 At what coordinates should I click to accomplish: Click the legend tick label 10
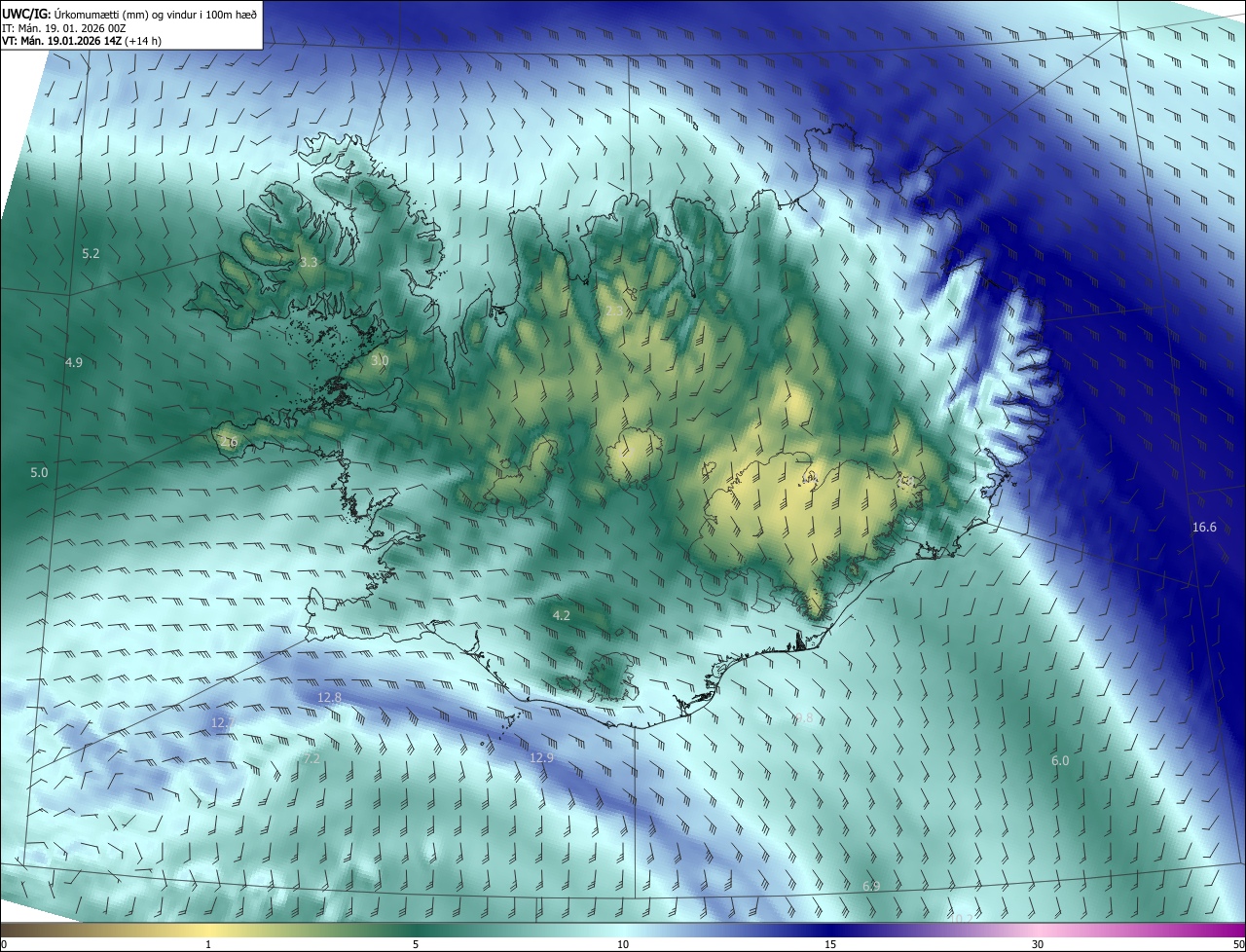623,944
